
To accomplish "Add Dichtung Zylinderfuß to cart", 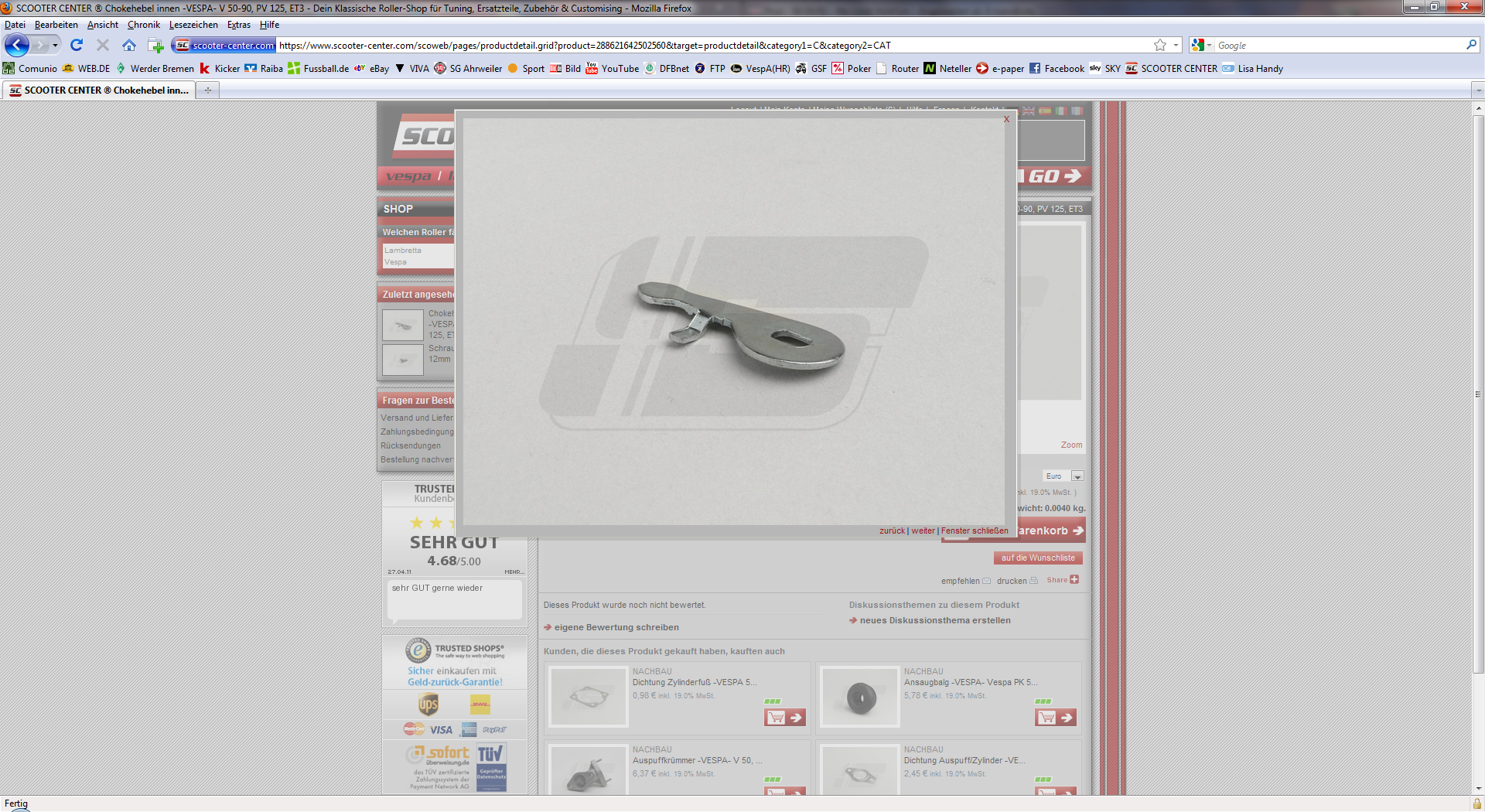I will pyautogui.click(x=785, y=718).
